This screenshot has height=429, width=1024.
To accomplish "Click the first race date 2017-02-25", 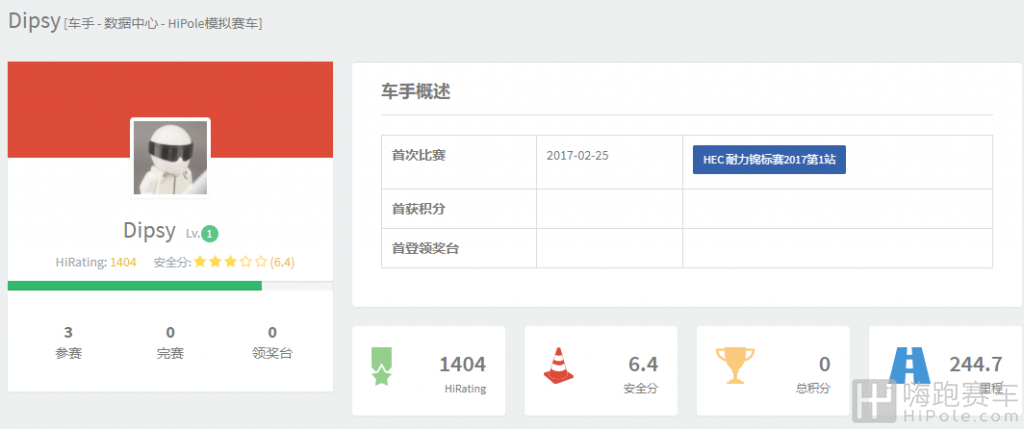I will (x=577, y=156).
